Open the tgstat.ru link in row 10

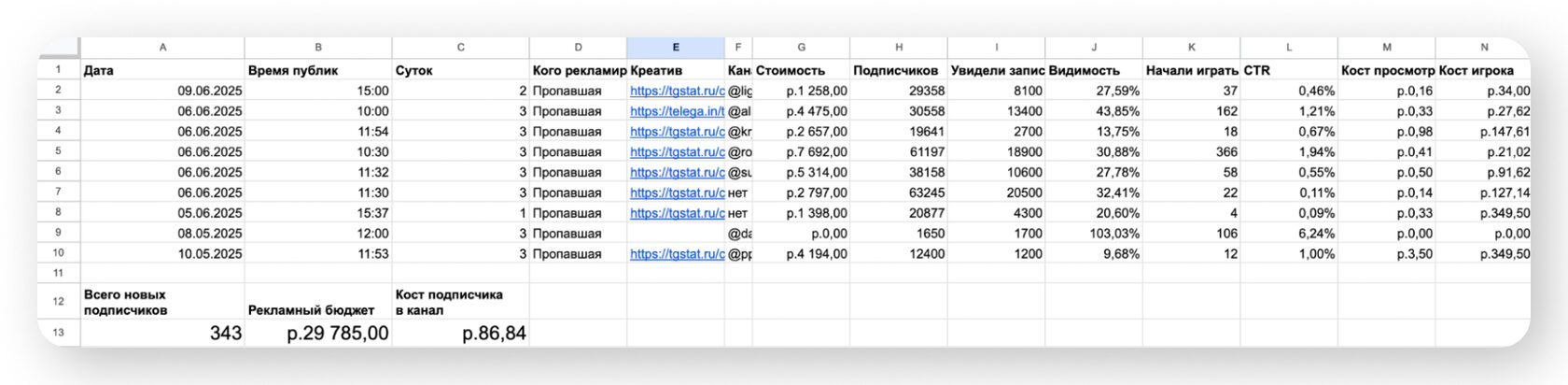(677, 253)
